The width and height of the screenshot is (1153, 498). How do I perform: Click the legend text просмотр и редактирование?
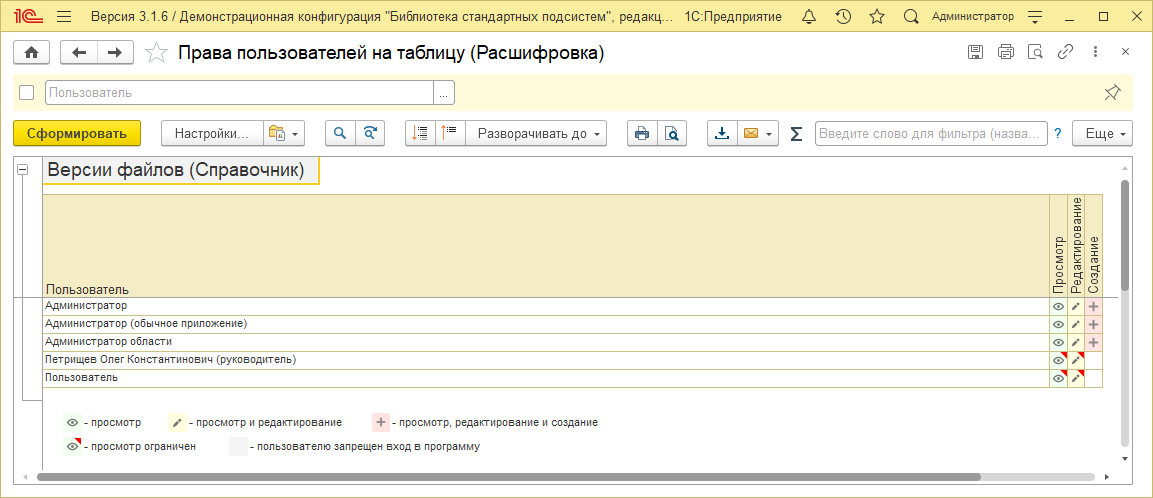coord(265,423)
